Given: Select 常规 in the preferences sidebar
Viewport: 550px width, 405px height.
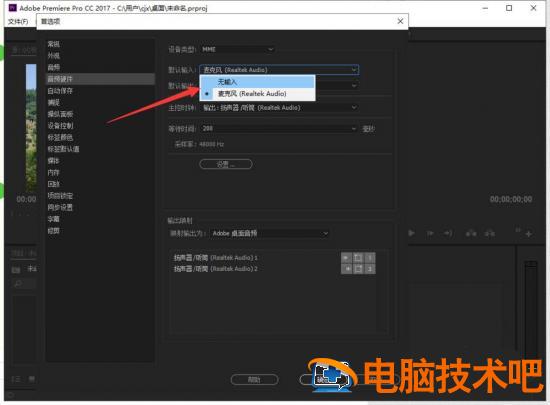Looking at the screenshot, I should click(54, 44).
